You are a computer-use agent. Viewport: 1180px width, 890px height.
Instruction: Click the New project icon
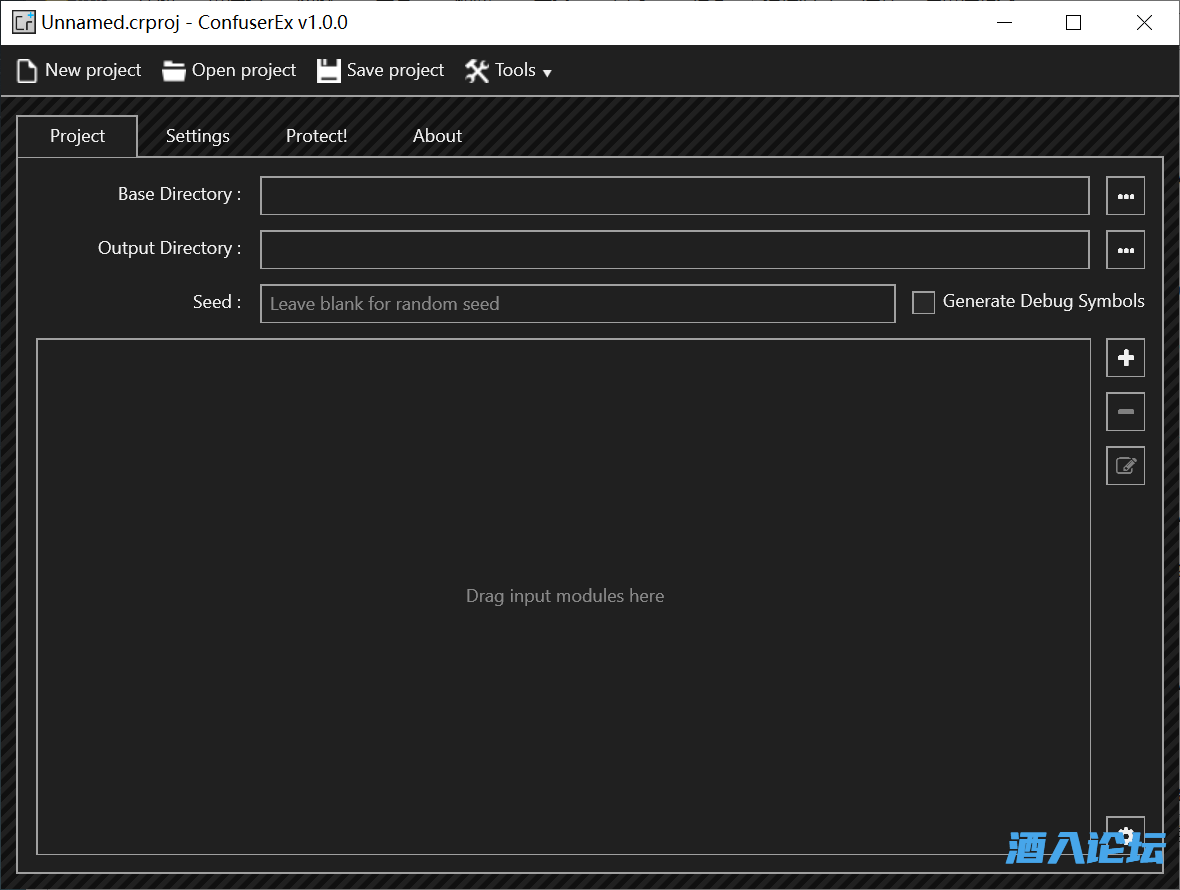pyautogui.click(x=27, y=71)
